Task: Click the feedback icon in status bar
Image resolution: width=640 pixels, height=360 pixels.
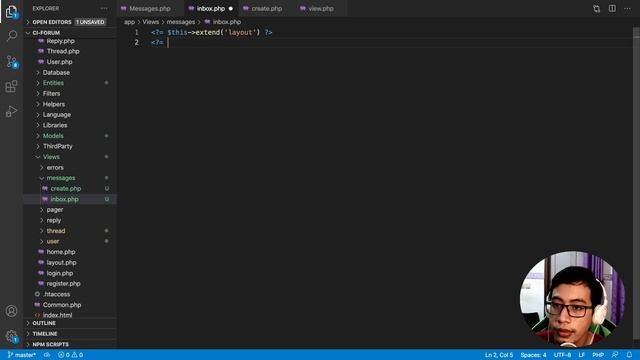Action: point(615,355)
